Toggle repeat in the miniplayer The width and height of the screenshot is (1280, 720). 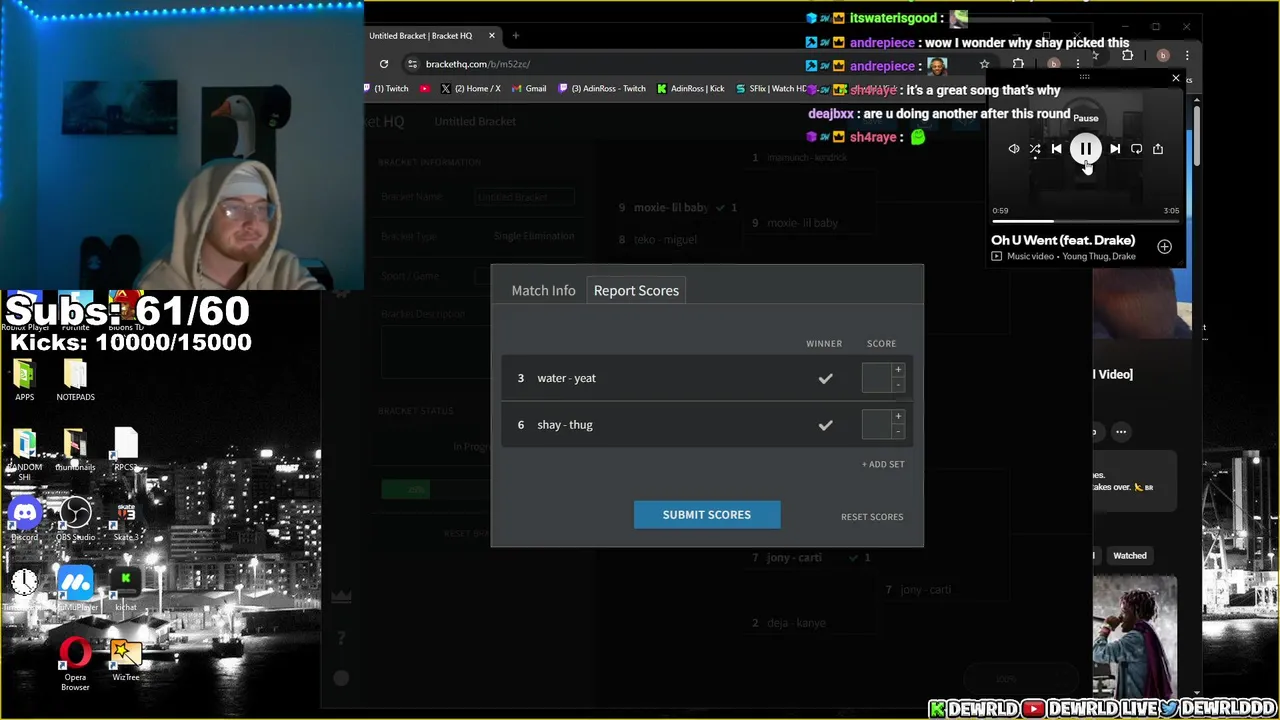point(1136,149)
